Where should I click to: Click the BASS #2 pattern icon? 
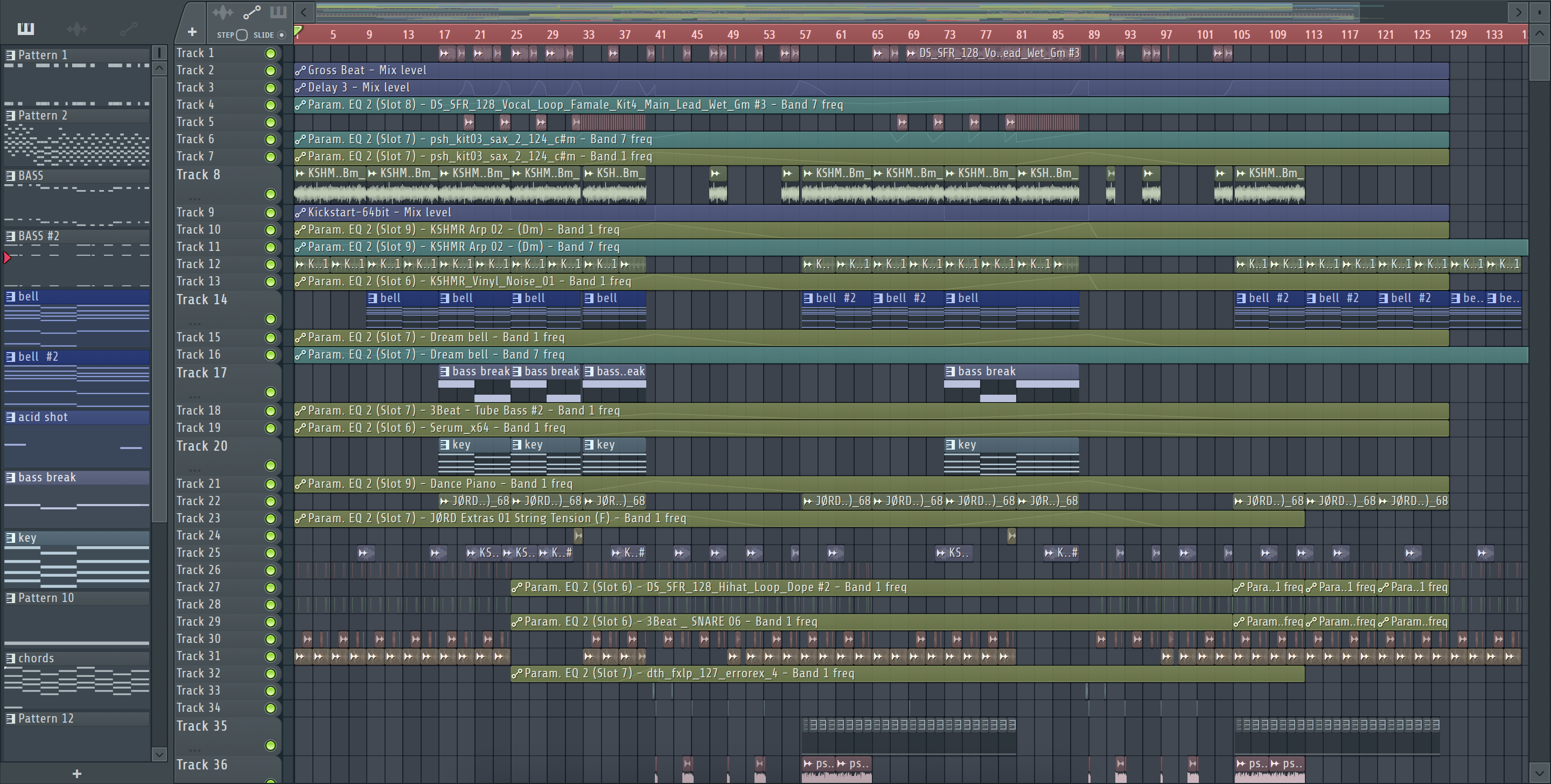coord(10,235)
